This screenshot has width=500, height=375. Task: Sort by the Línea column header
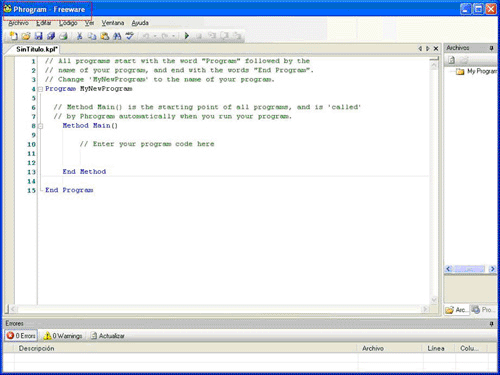(x=439, y=348)
